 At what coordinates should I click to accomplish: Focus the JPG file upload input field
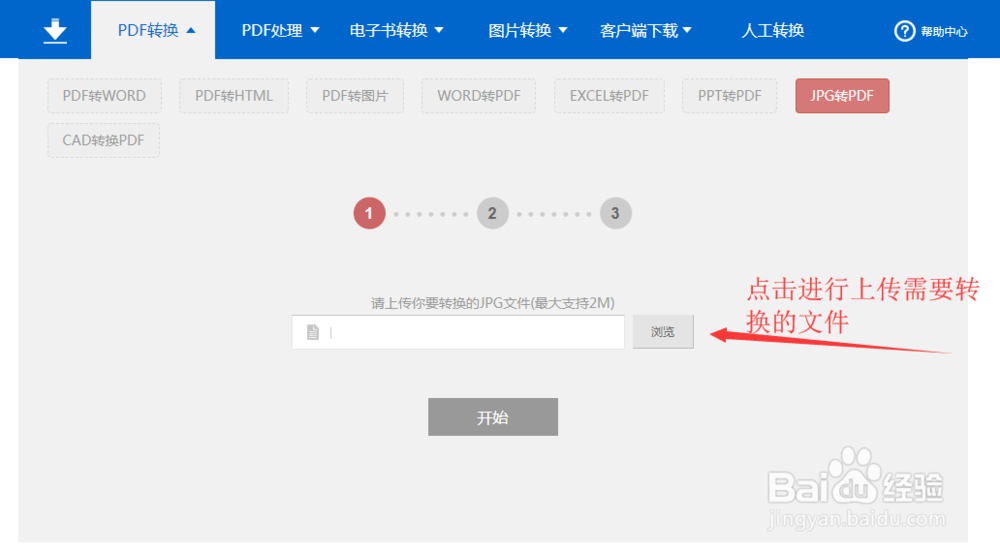coord(458,332)
